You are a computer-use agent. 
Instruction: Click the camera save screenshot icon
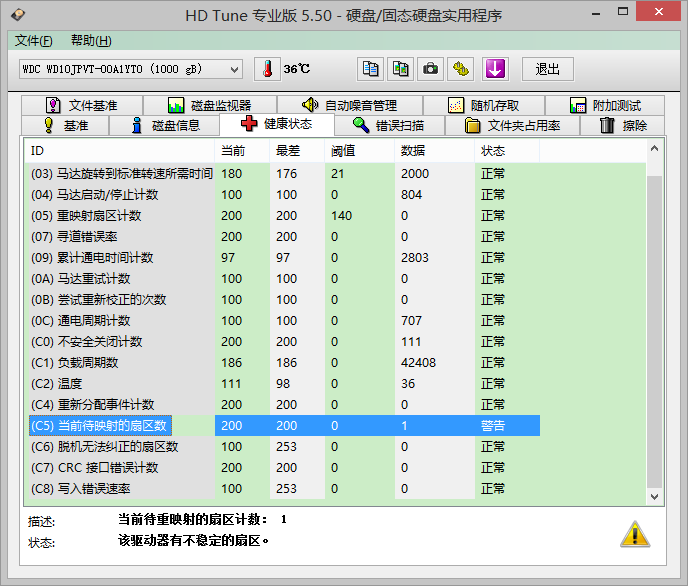coord(430,69)
